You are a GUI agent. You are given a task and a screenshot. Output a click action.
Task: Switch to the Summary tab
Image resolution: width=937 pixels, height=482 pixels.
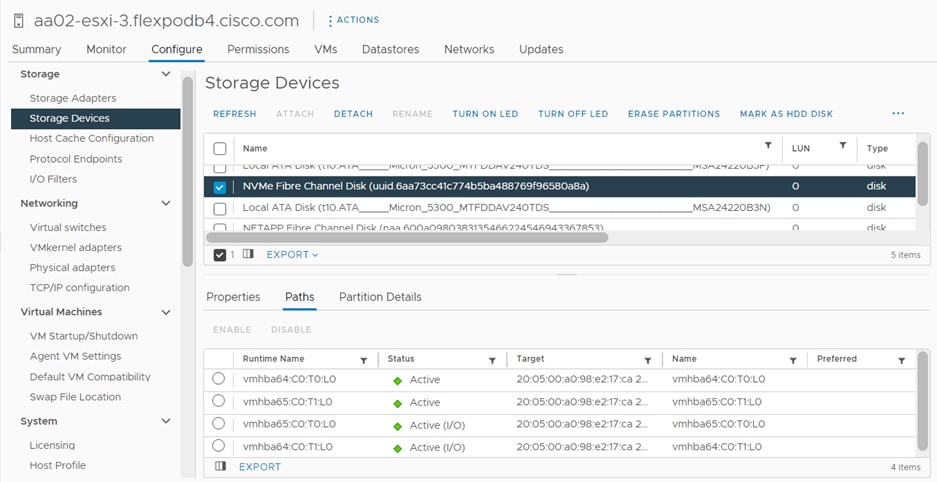[x=36, y=50]
